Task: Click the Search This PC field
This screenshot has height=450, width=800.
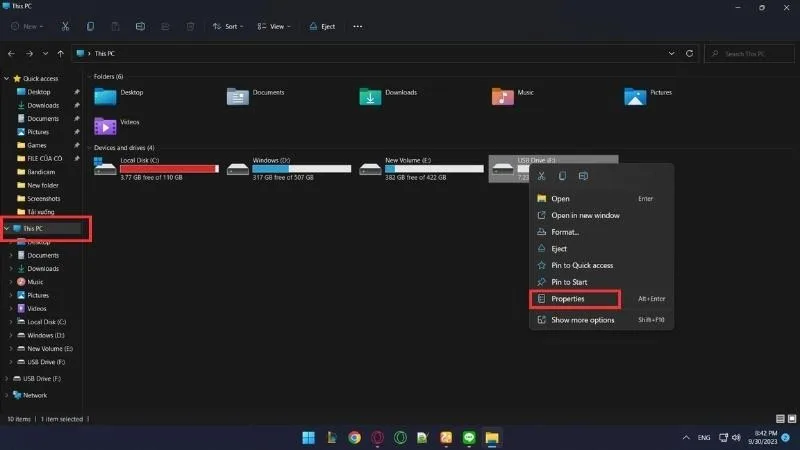Action: tap(749, 54)
